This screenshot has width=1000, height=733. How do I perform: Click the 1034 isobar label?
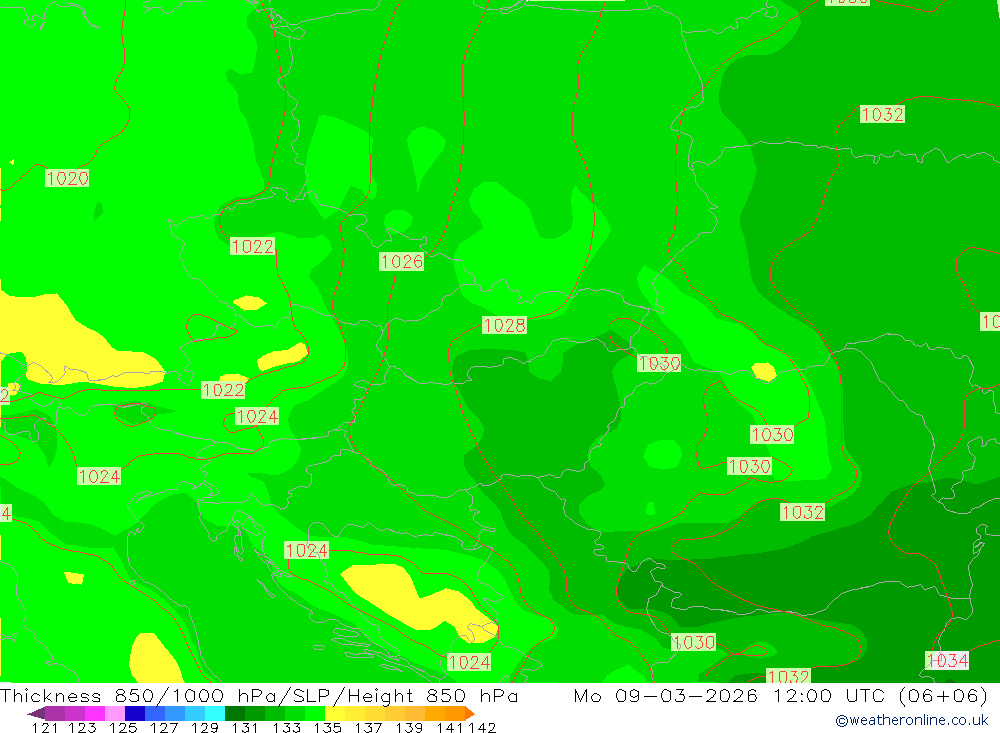[x=947, y=660]
